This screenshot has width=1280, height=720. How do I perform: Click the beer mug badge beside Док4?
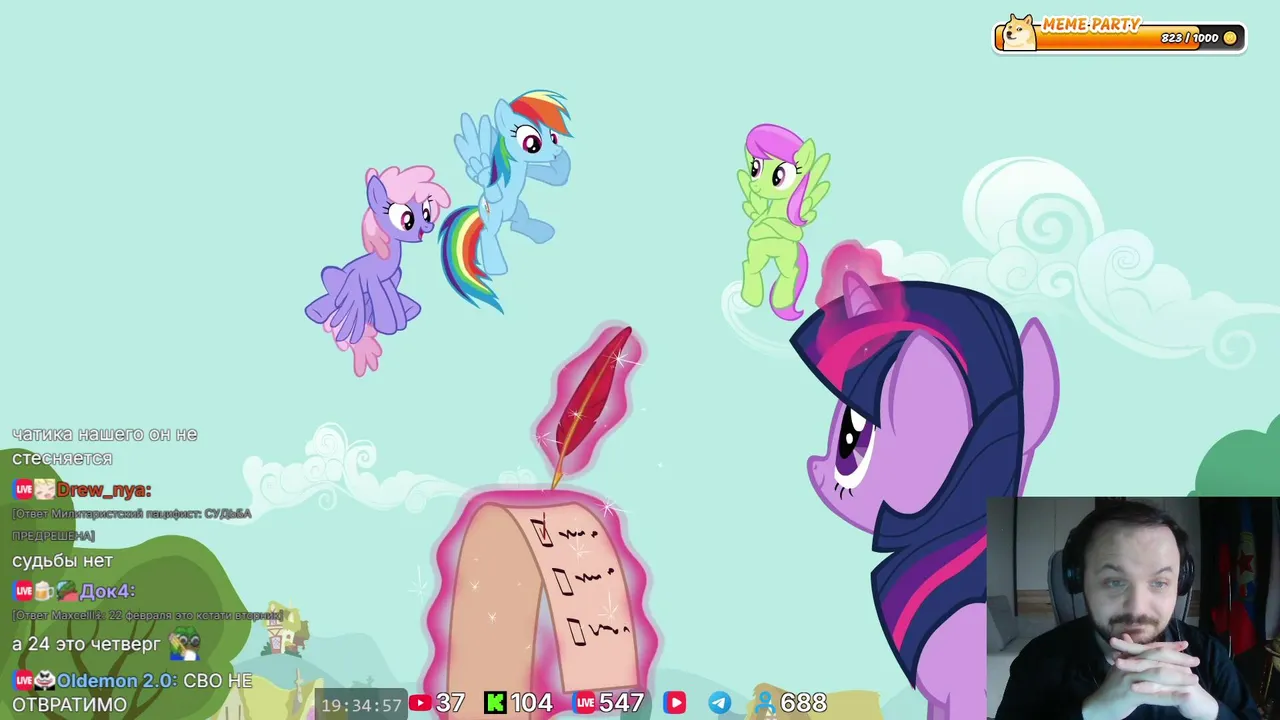44,591
